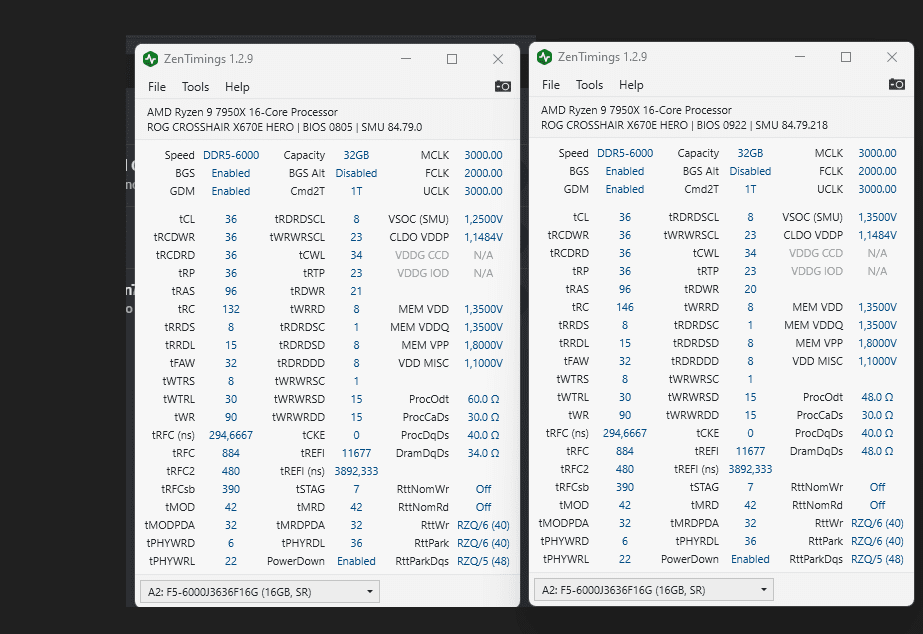Click the GDM Enabled value in left window
923x634 pixels.
click(231, 191)
